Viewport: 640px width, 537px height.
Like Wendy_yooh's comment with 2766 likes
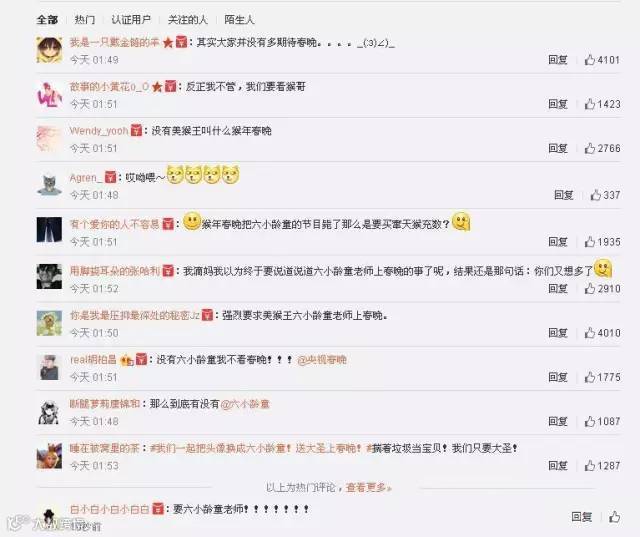click(x=590, y=148)
